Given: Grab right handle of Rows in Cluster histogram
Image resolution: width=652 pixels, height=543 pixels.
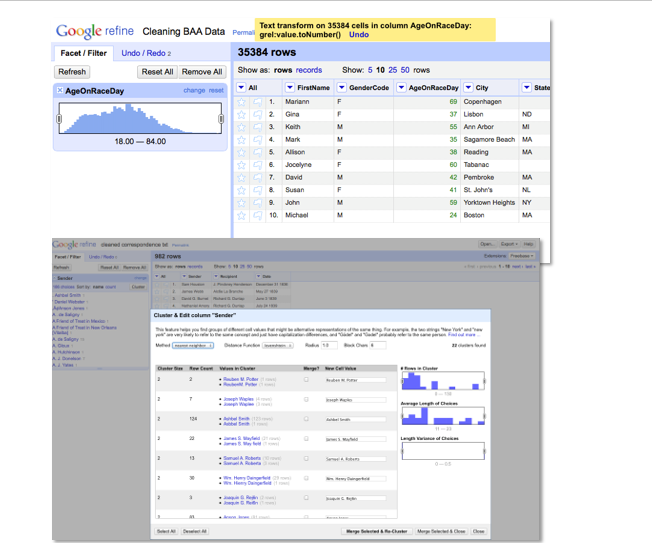Looking at the screenshot, I should click(x=484, y=381).
